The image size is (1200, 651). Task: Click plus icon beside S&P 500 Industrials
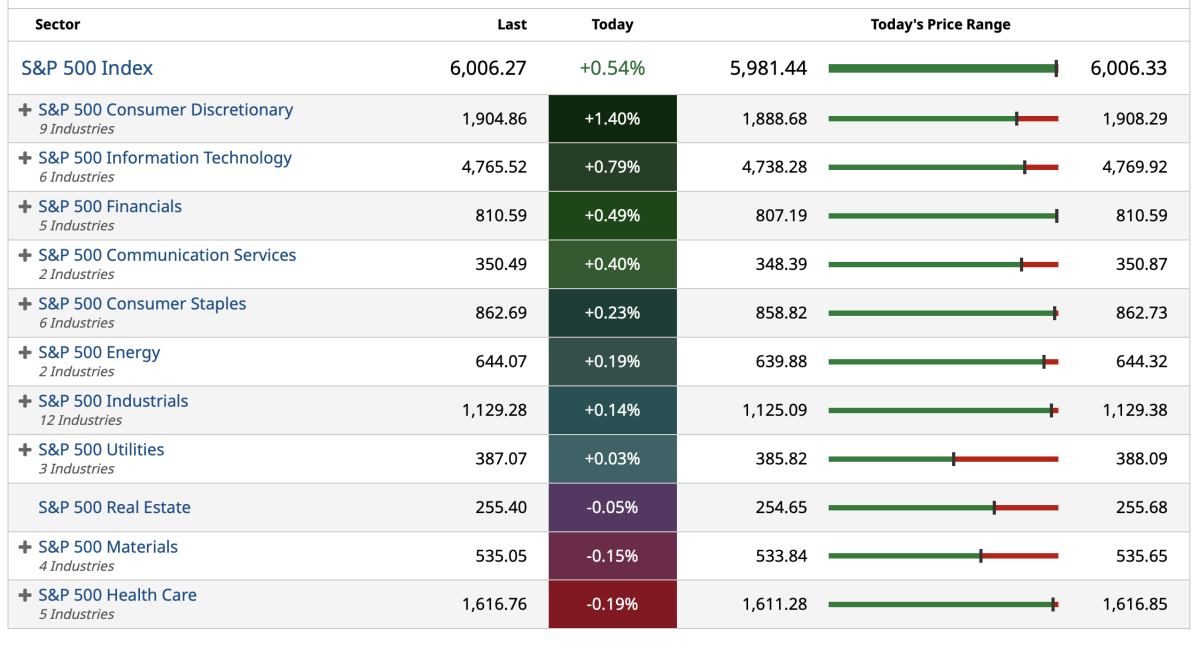pyautogui.click(x=25, y=401)
